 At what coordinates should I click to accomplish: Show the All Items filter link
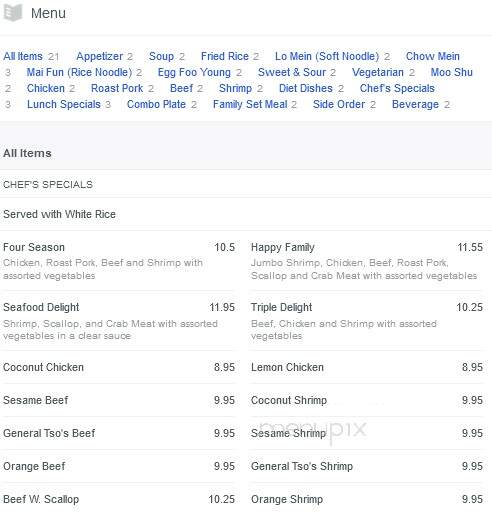pos(23,56)
